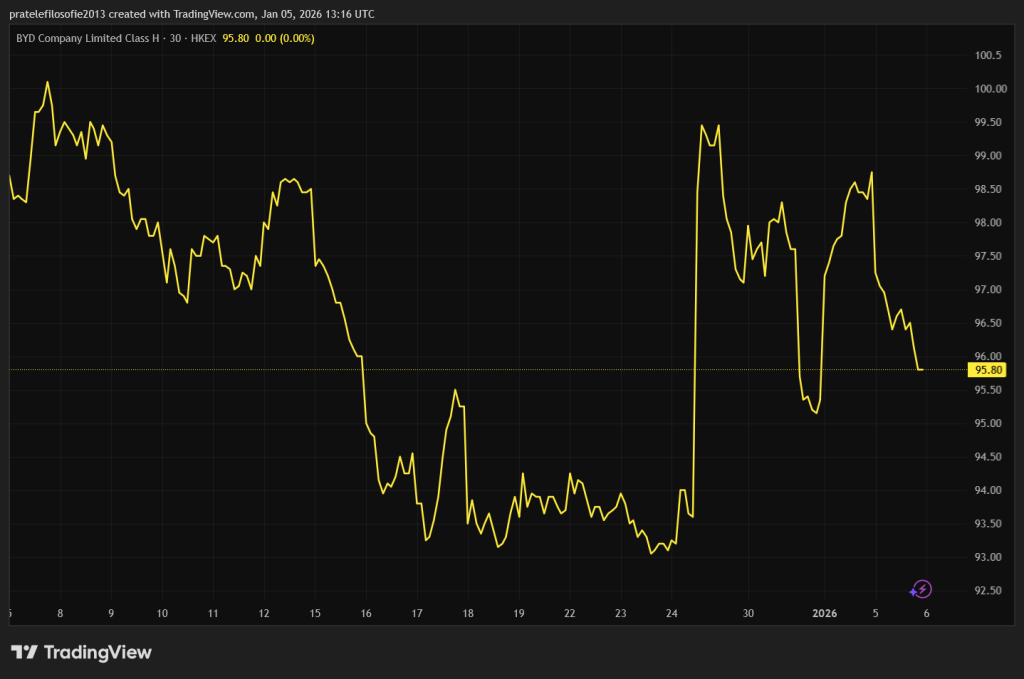Click the 22 date label on time axis

pyautogui.click(x=570, y=613)
